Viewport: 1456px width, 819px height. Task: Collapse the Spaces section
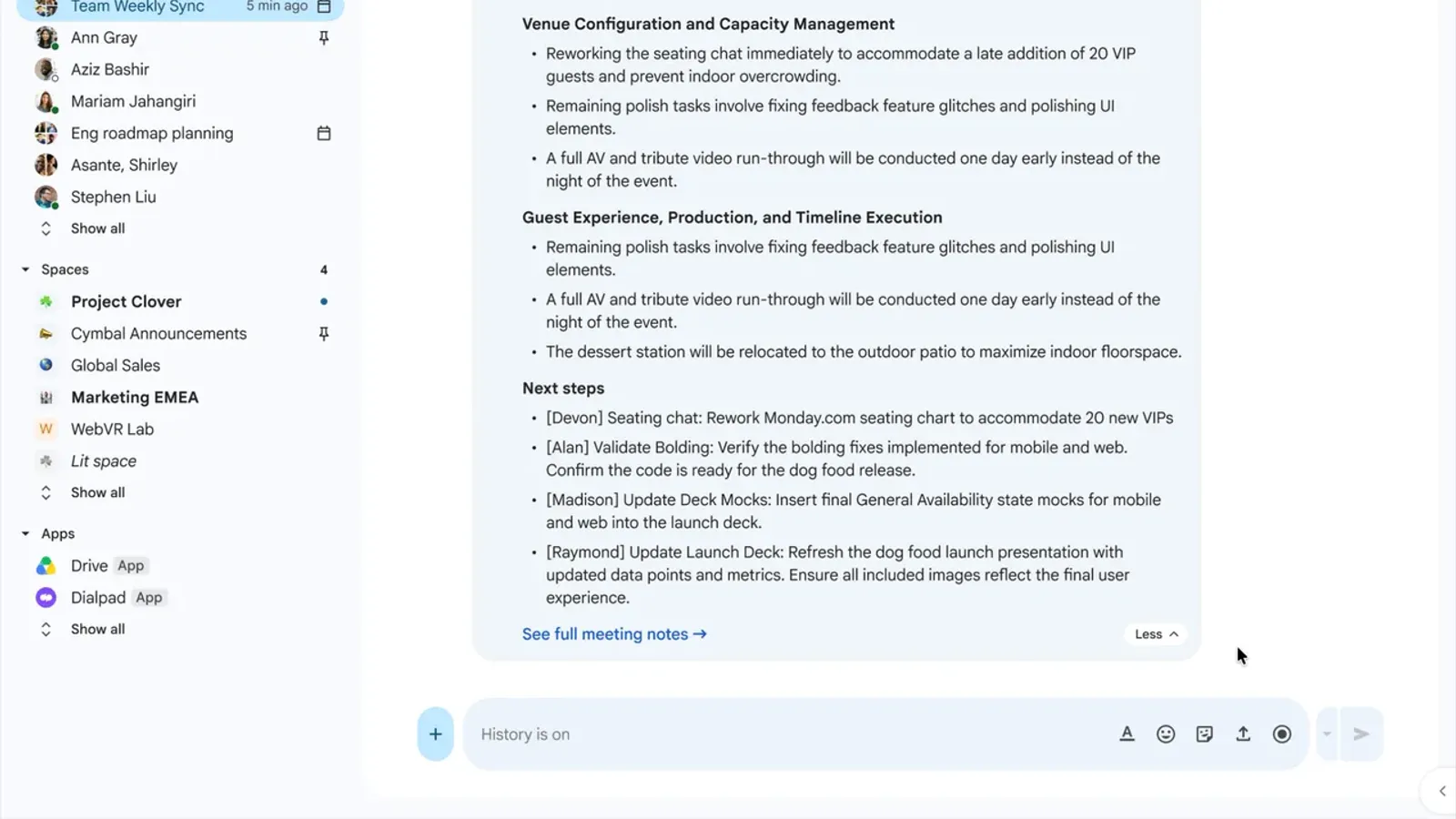pos(25,269)
